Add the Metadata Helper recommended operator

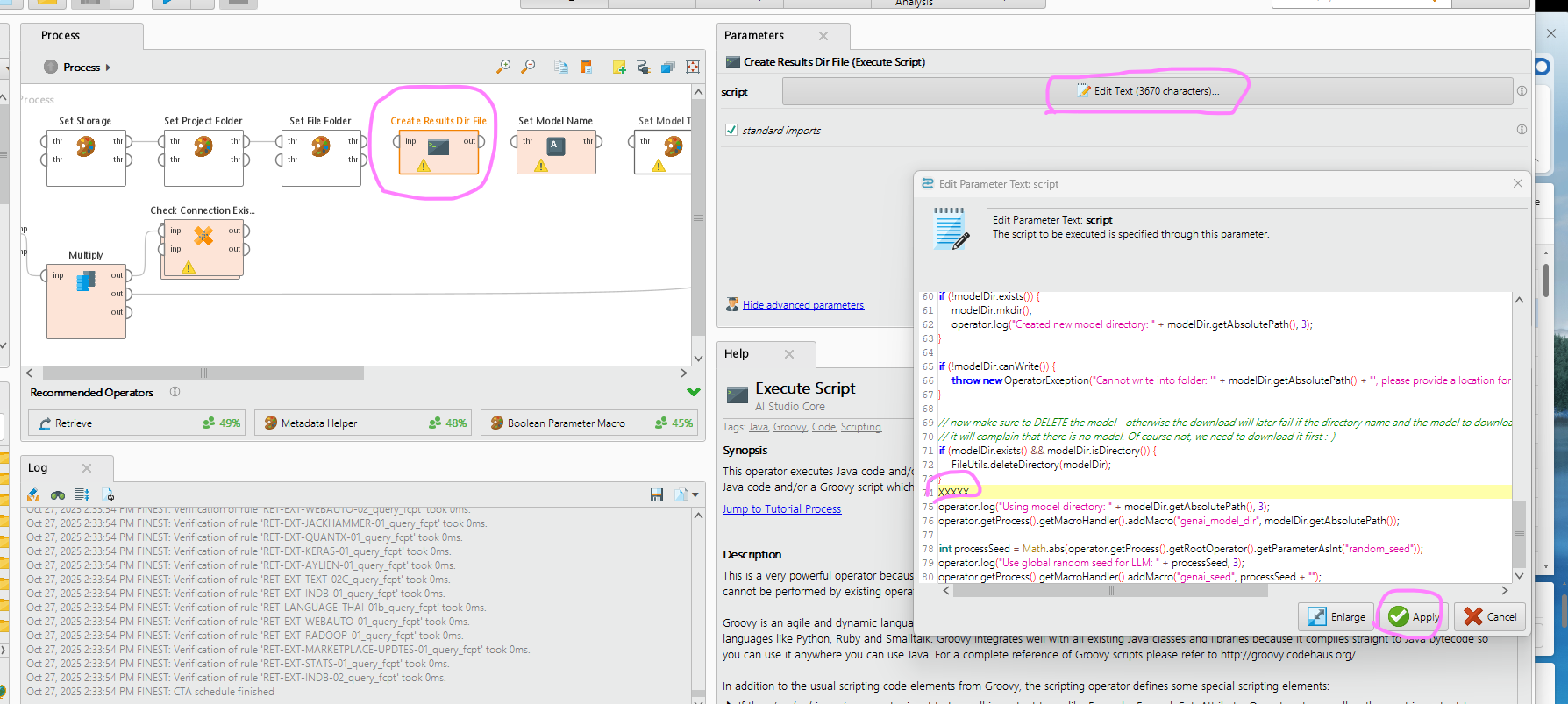(364, 423)
